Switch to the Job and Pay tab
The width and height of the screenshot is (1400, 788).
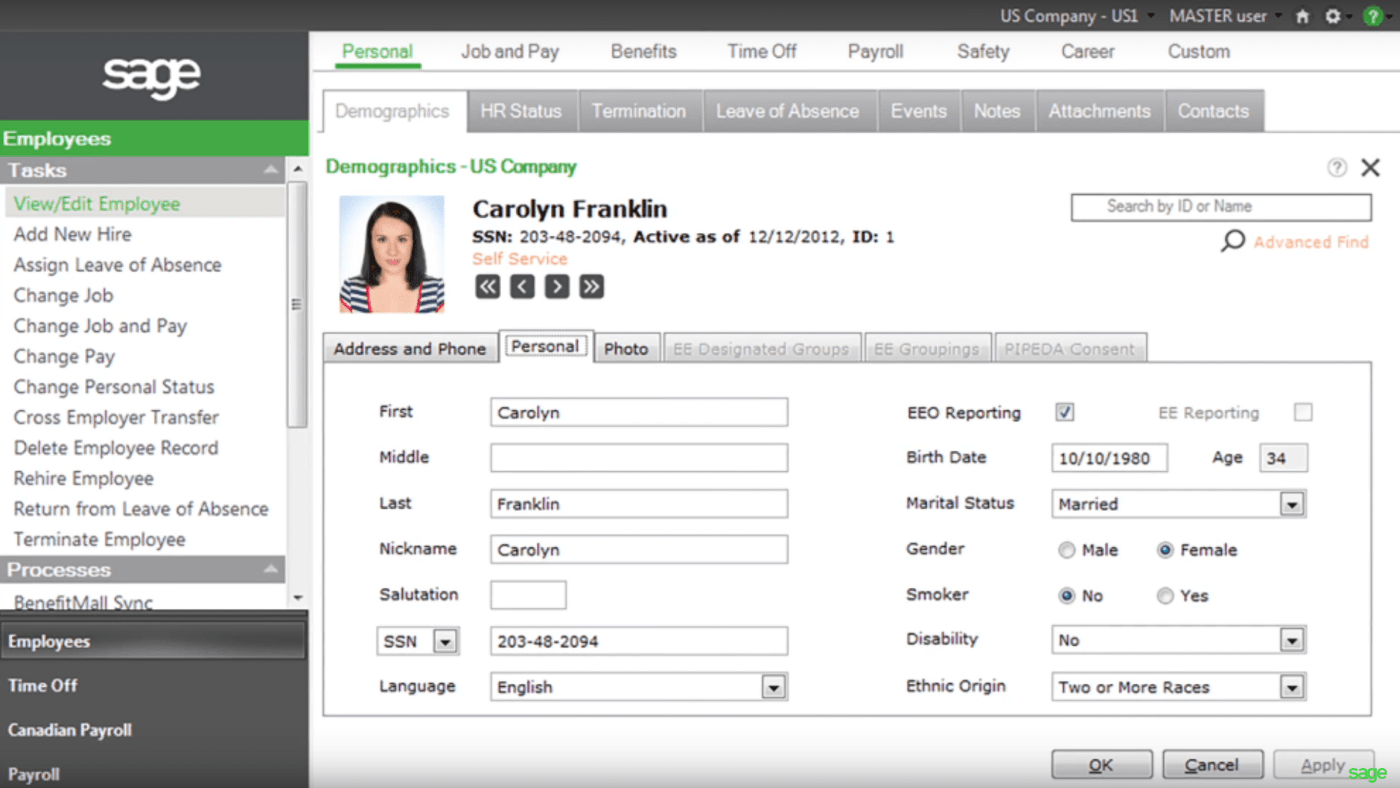[x=510, y=52]
